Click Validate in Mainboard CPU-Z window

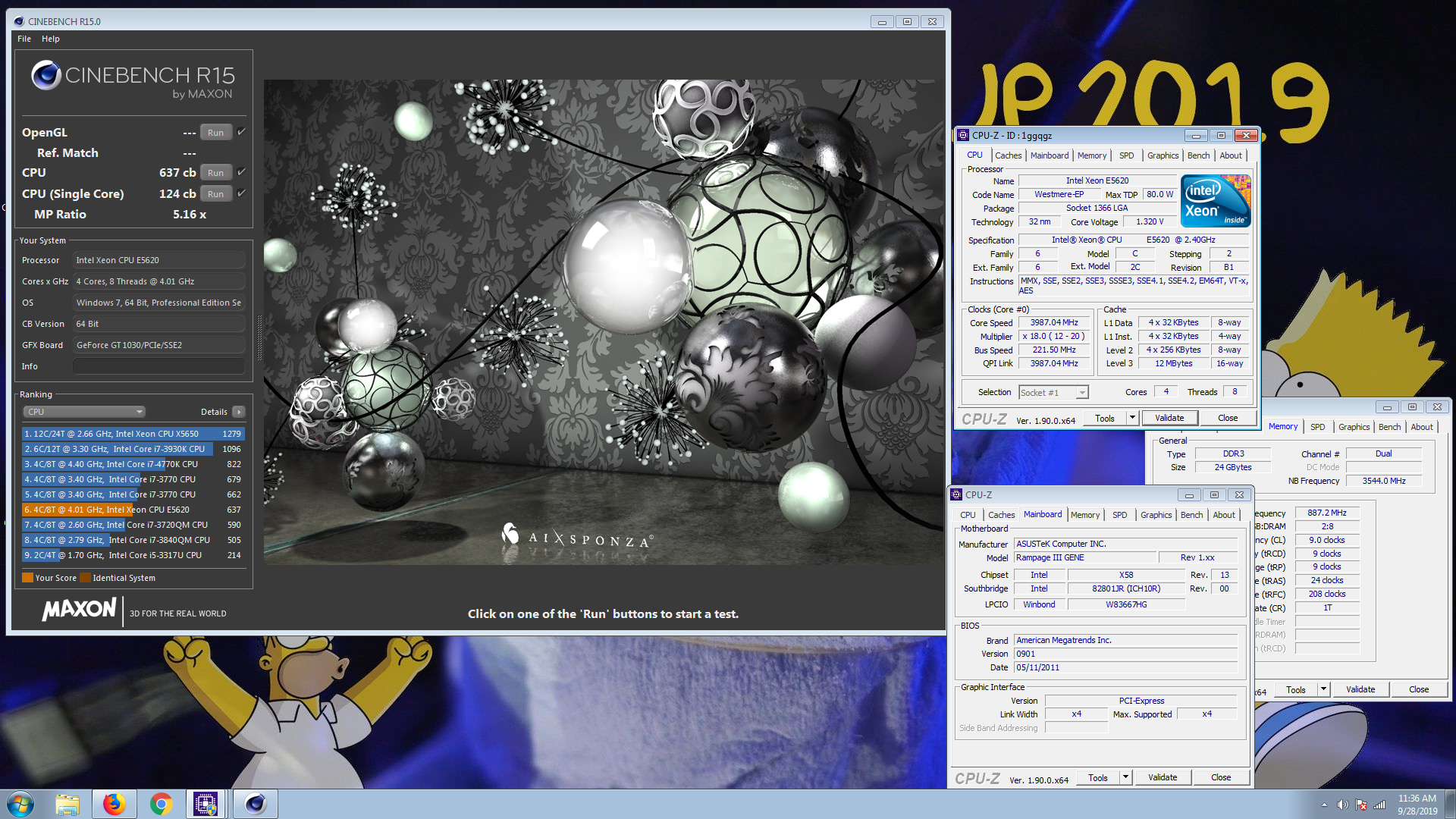coord(1163,777)
